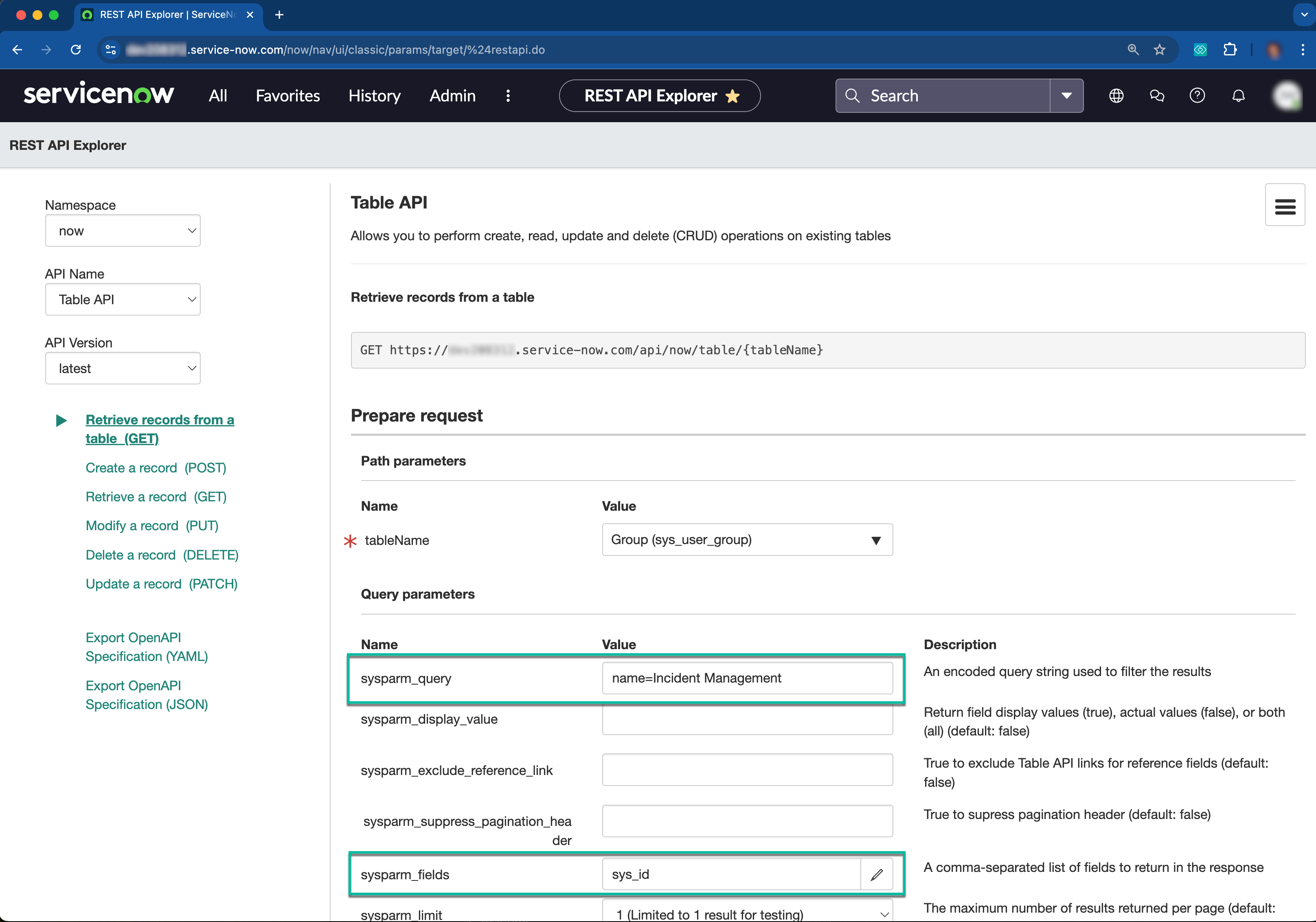Click the Admin menu item in the navigation bar

point(452,95)
